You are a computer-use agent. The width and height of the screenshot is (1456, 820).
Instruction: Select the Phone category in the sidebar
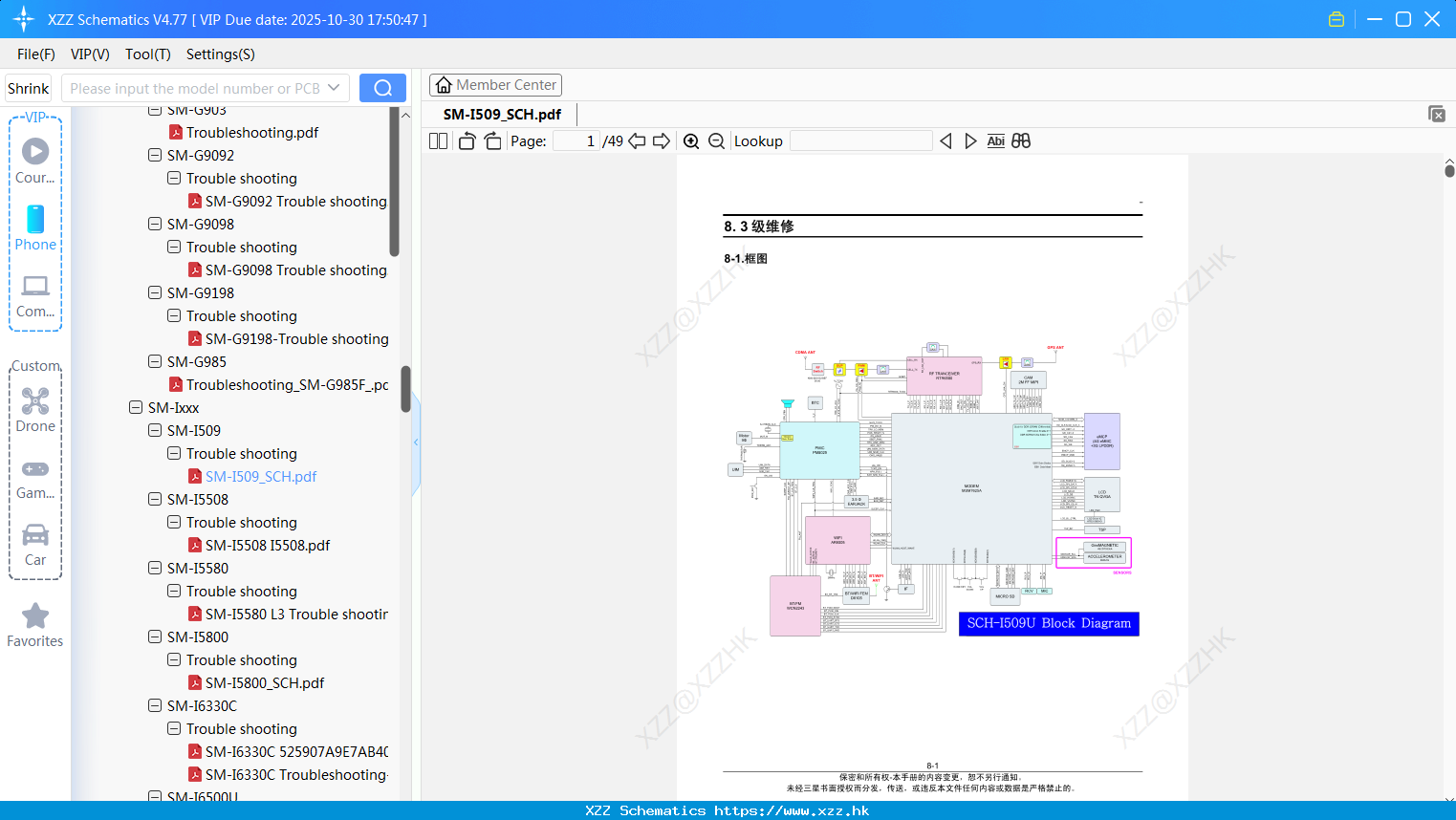(x=35, y=227)
